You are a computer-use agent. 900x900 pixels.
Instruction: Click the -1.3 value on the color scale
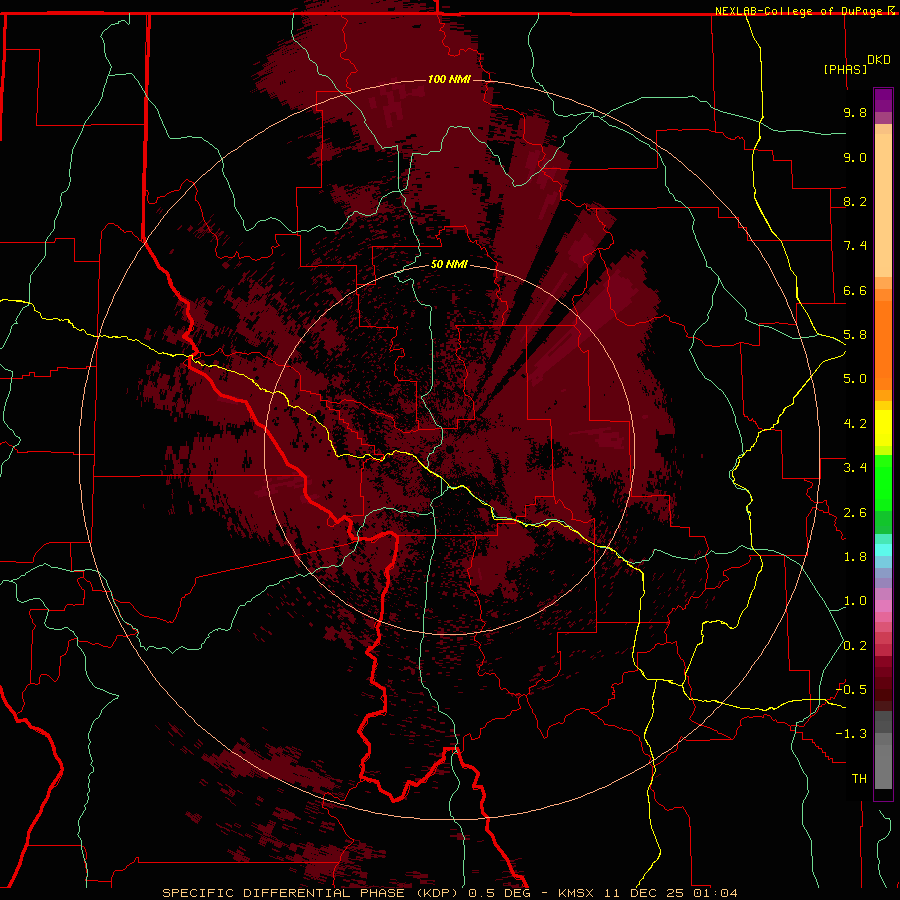tap(851, 734)
